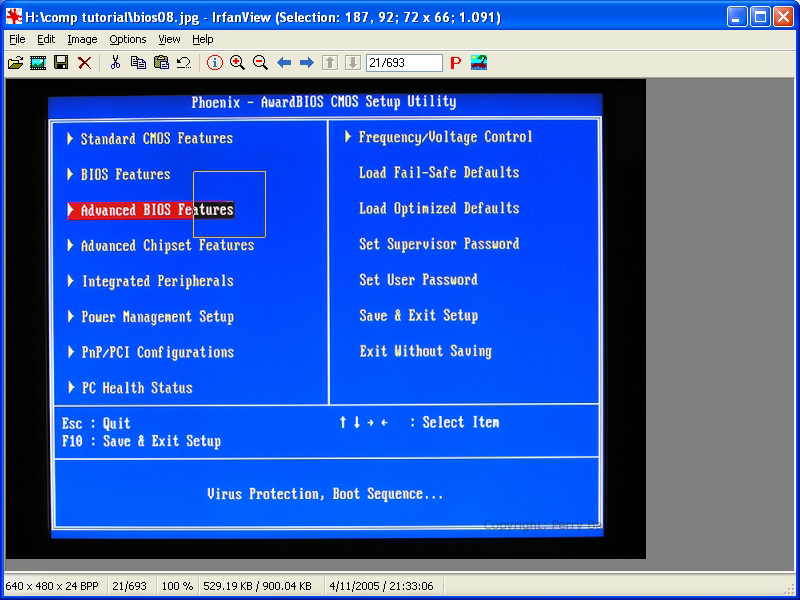Screen dimensions: 800x600
Task: Click the 'Frequency/Voltage Control' text
Action: point(445,137)
